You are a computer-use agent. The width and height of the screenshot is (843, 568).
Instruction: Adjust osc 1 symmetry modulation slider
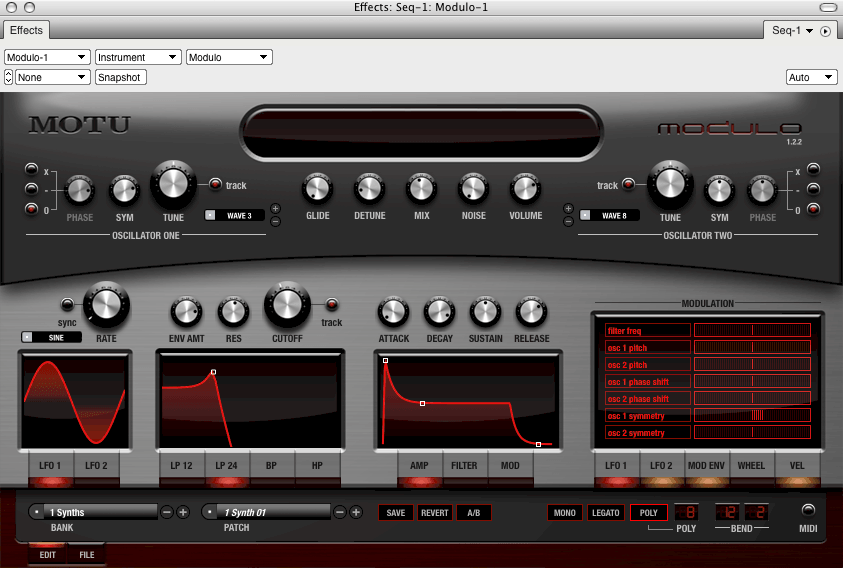[x=752, y=415]
